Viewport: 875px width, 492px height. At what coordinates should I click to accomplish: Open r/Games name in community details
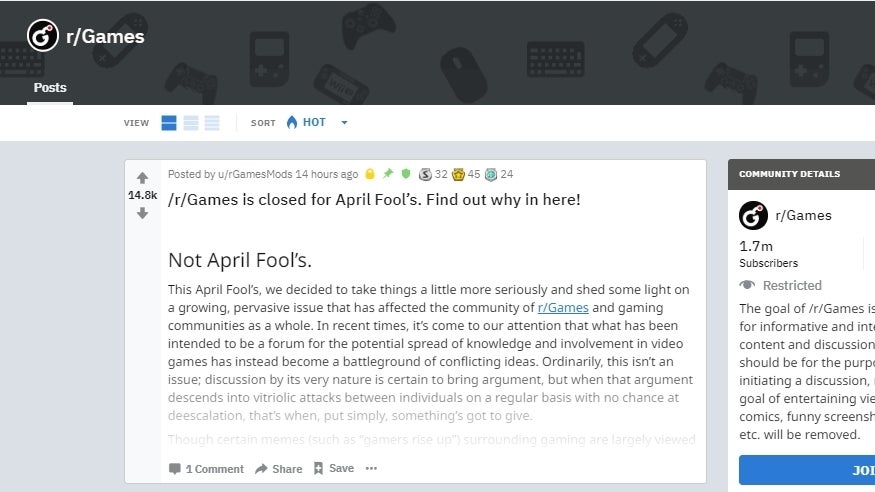coord(804,215)
